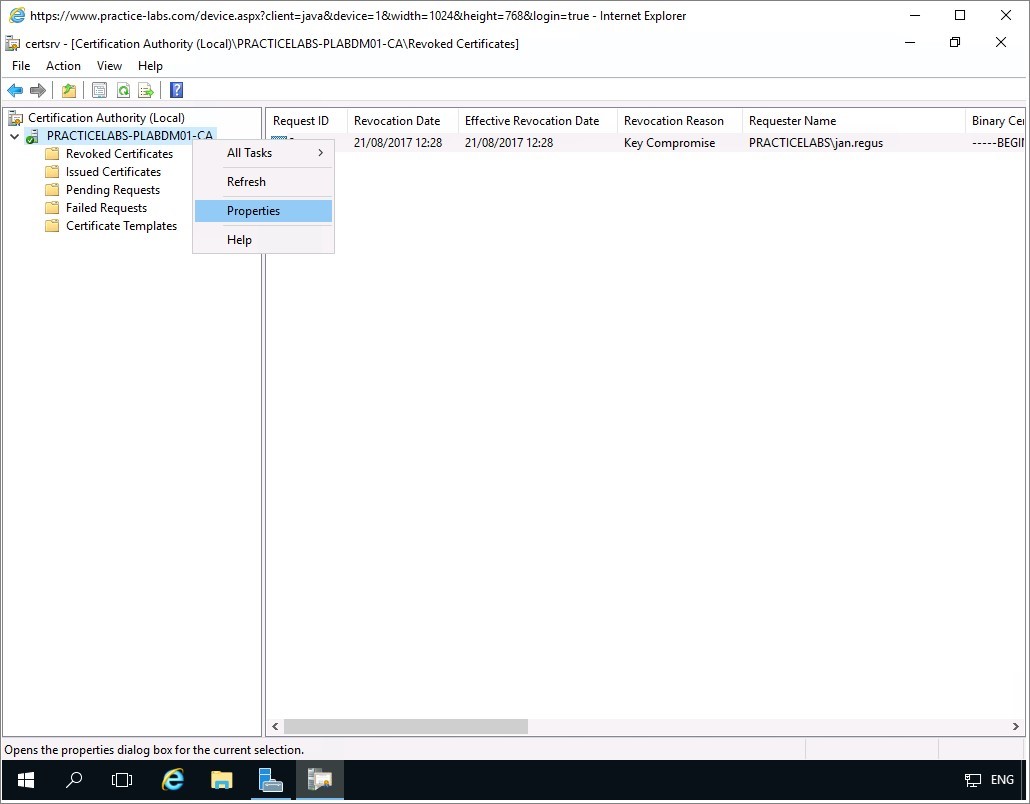Select the Certification Authority (Local) root icon
The height and width of the screenshot is (804, 1030).
click(15, 118)
